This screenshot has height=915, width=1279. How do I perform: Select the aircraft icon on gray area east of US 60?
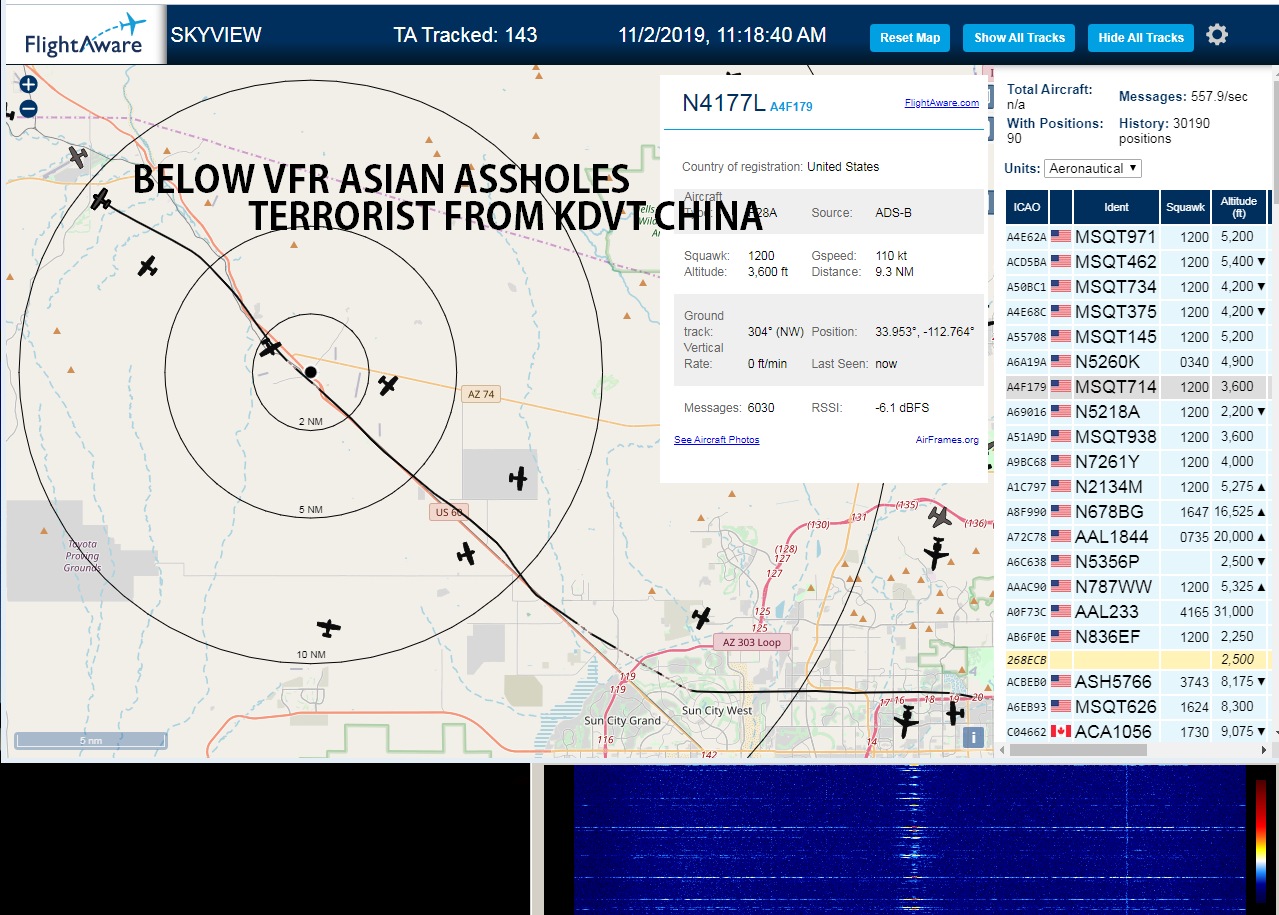[518, 479]
